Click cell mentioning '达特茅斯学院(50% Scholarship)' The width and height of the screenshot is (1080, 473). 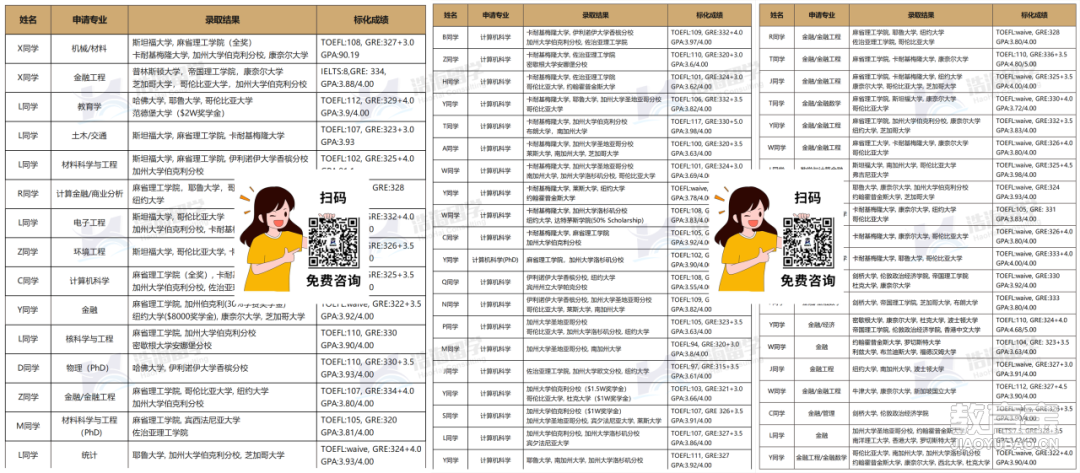click(x=595, y=215)
